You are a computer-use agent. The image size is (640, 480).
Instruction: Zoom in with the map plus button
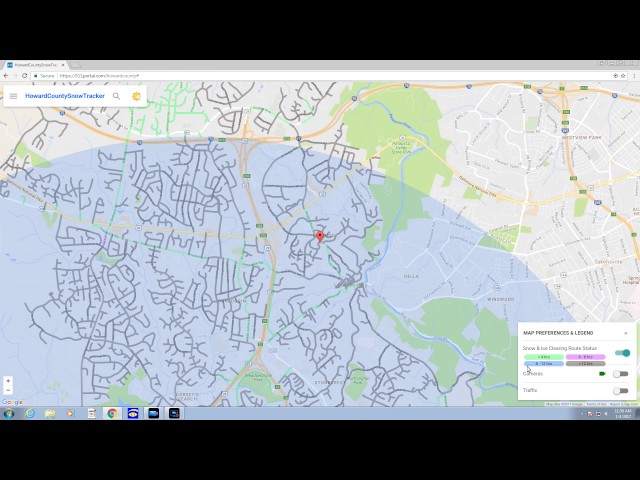[8, 380]
